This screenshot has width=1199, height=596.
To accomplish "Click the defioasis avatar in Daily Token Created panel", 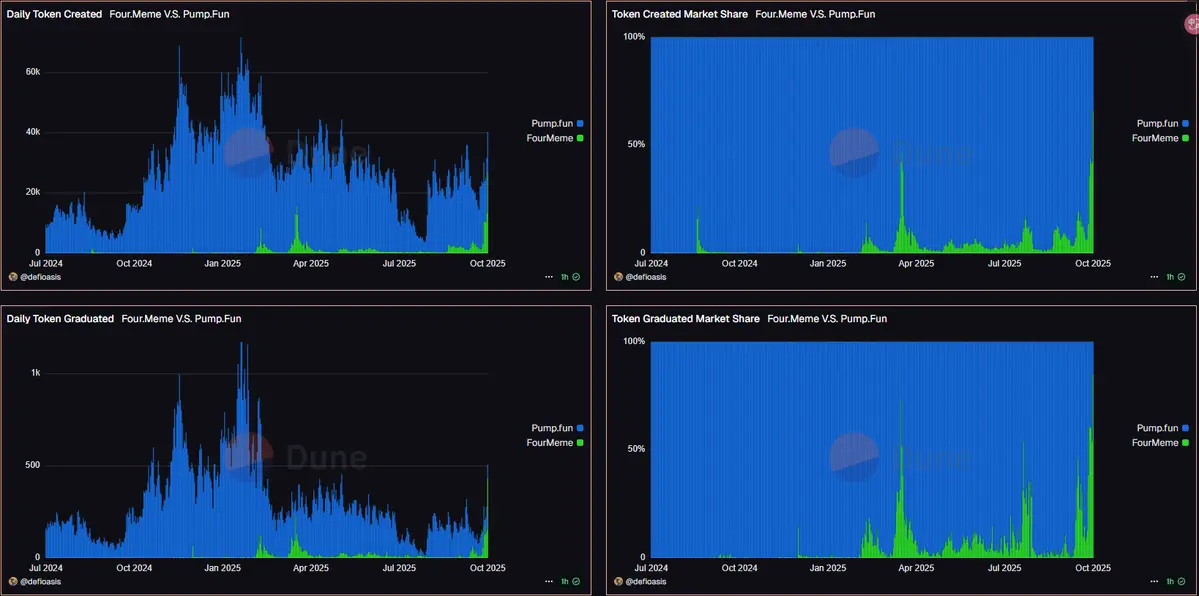I will point(13,277).
